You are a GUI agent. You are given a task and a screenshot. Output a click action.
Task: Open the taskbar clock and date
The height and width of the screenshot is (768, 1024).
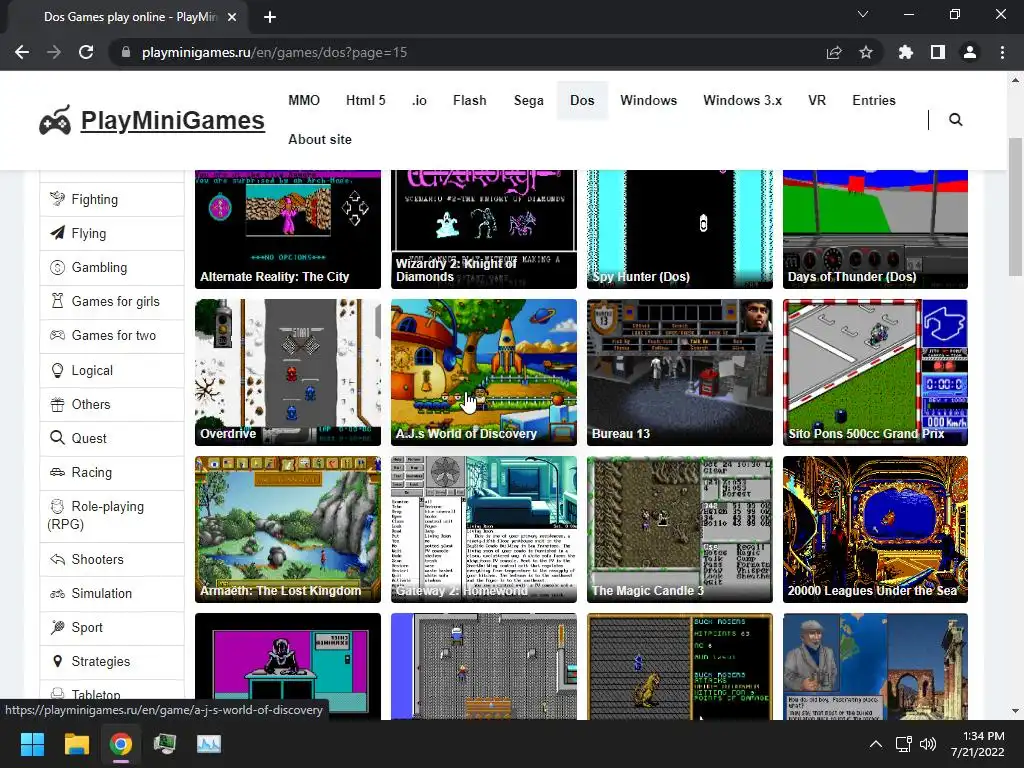pos(978,744)
